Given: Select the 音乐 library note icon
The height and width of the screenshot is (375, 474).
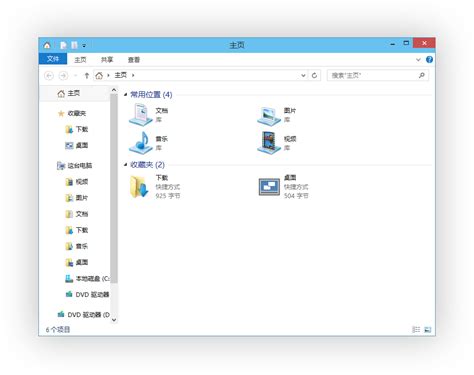Looking at the screenshot, I should (141, 143).
